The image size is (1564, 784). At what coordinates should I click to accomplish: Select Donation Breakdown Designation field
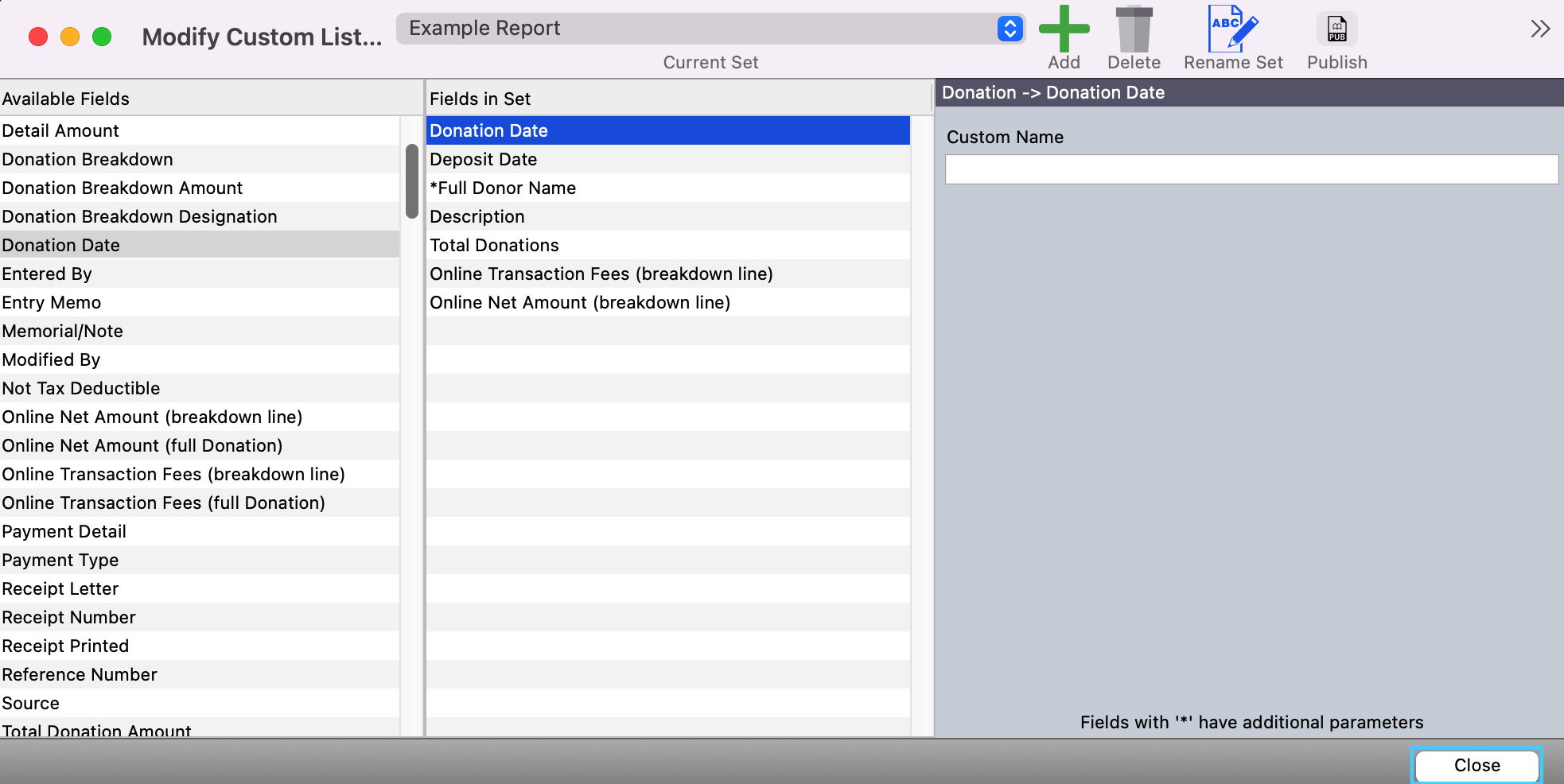(x=139, y=217)
